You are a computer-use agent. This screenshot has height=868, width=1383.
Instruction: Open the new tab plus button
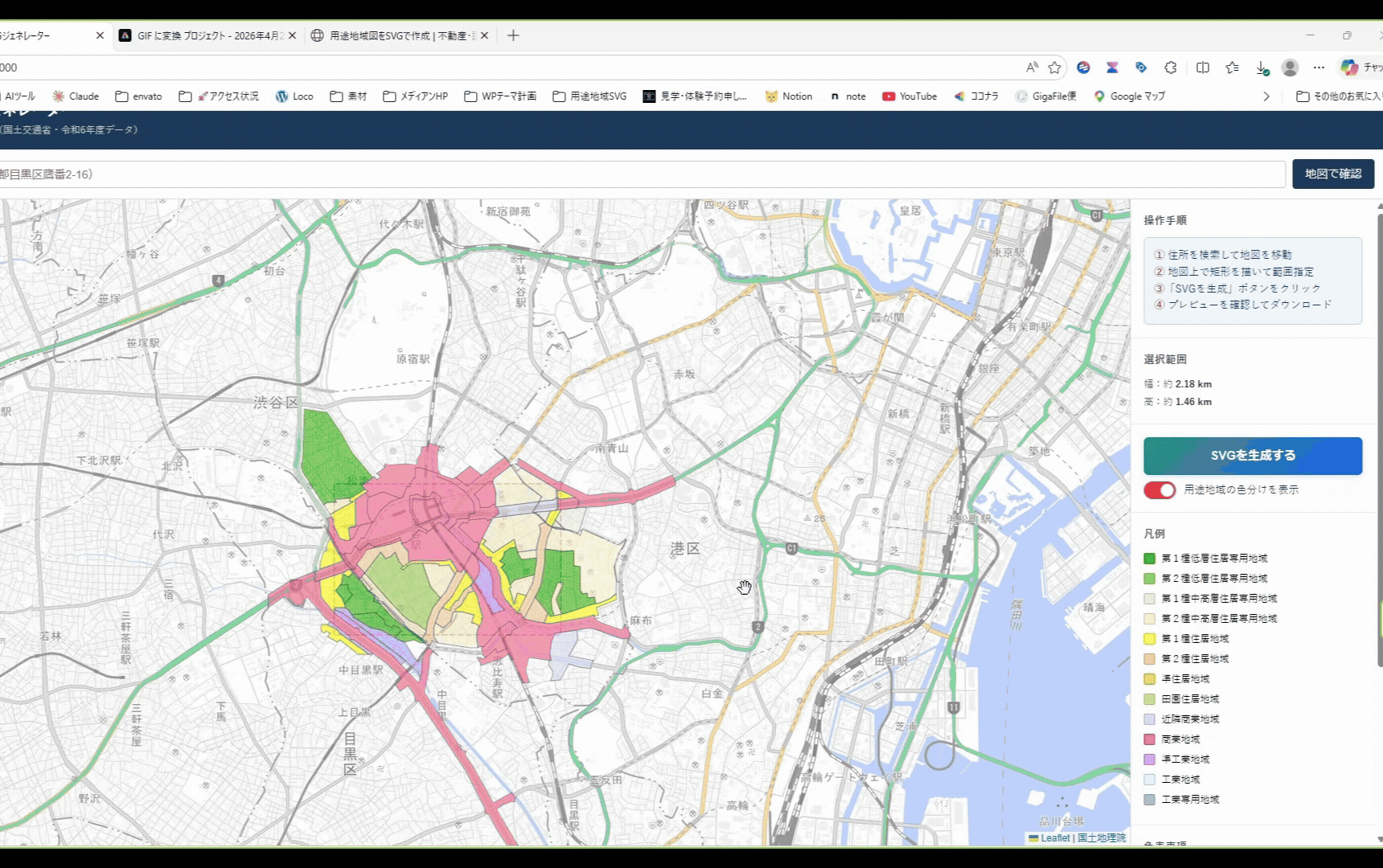513,35
